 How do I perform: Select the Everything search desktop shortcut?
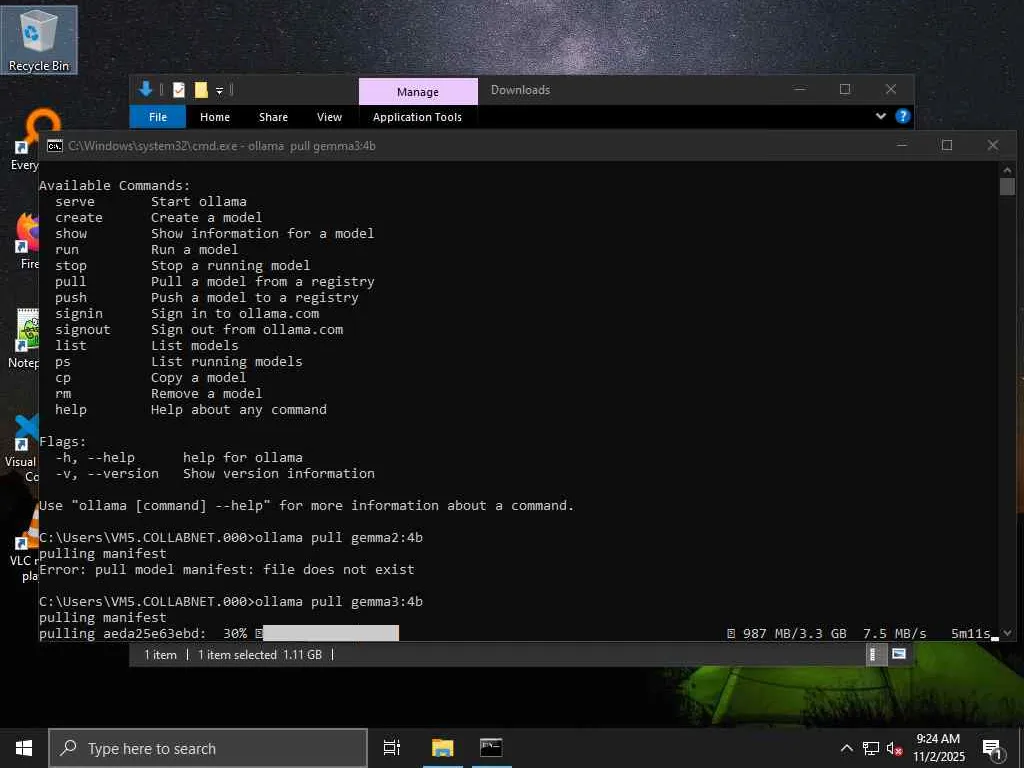[25, 141]
